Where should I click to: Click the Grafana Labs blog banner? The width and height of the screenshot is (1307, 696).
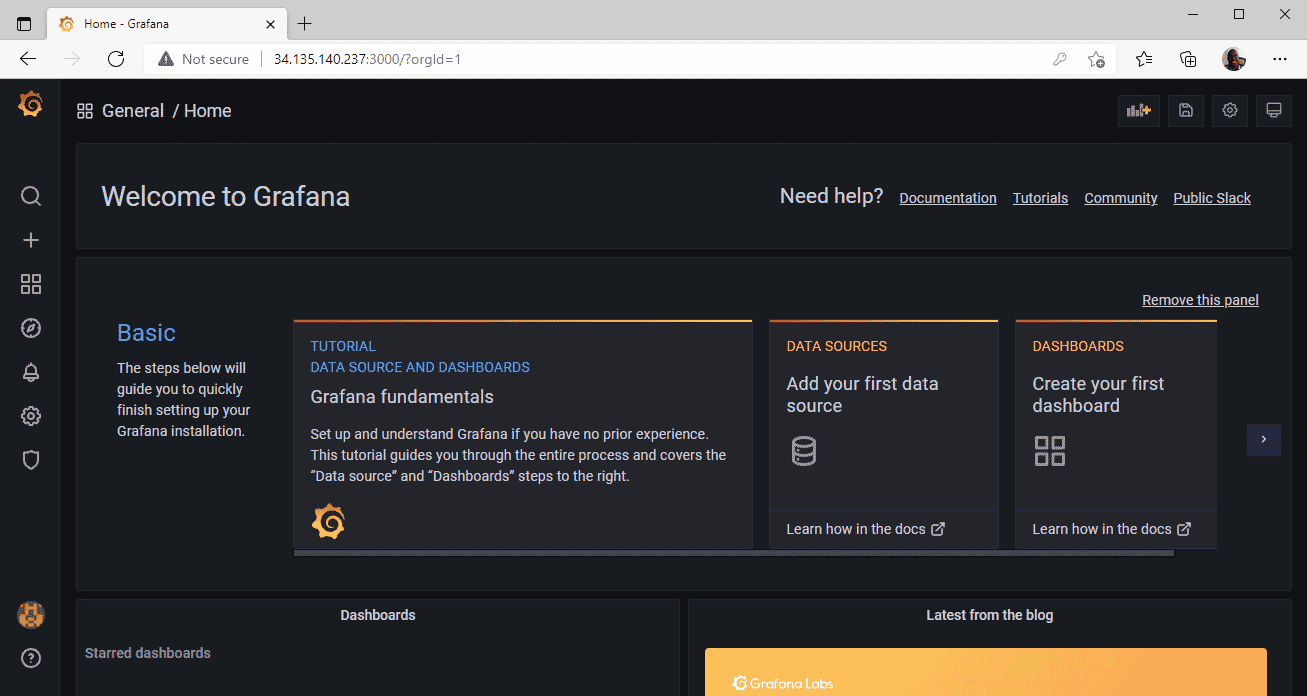(986, 672)
